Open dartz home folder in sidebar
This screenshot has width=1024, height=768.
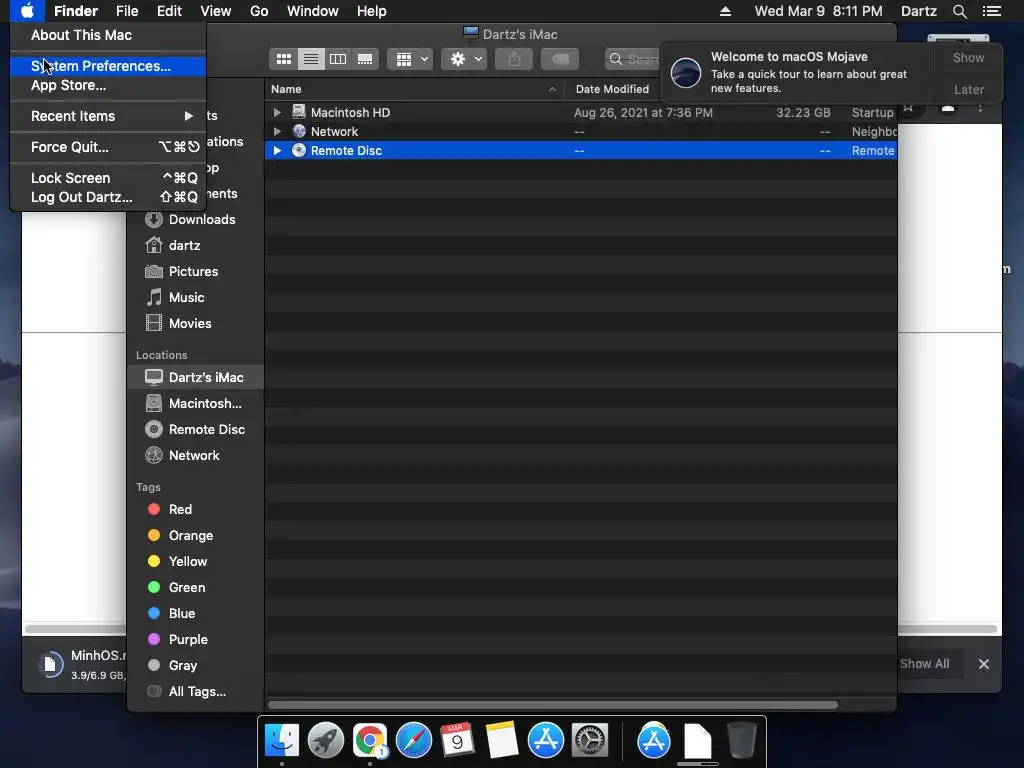[x=195, y=246]
